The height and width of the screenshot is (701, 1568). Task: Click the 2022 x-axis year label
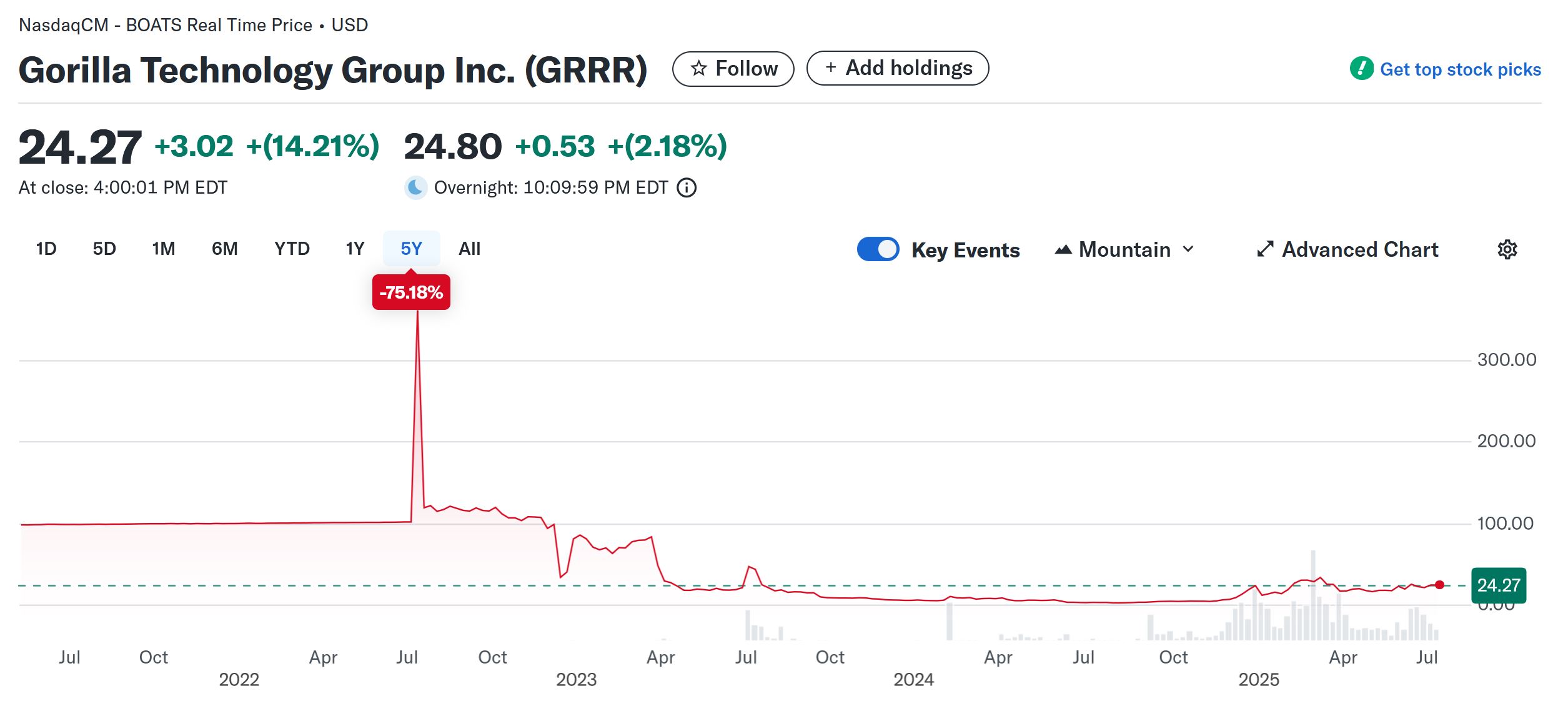pyautogui.click(x=239, y=679)
